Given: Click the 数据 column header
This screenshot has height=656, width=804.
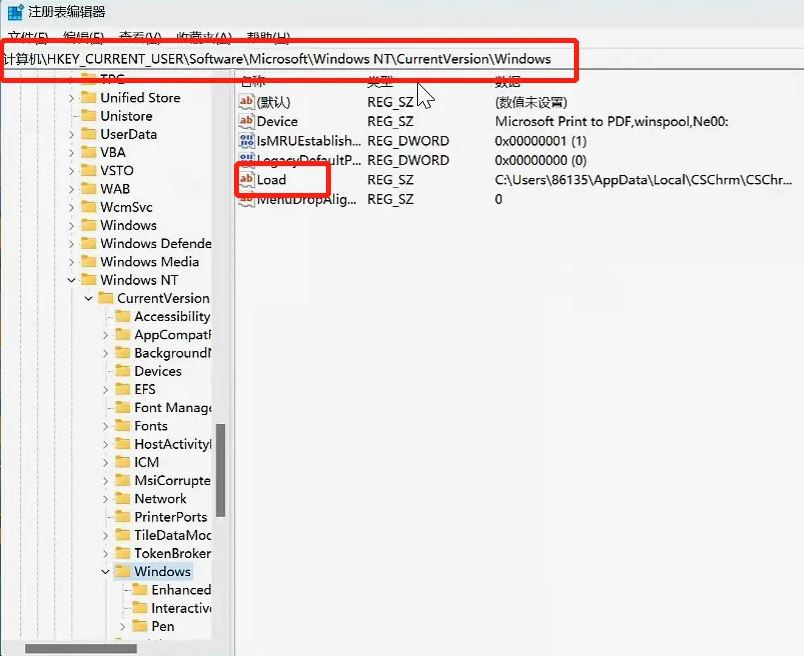Looking at the screenshot, I should [x=510, y=81].
